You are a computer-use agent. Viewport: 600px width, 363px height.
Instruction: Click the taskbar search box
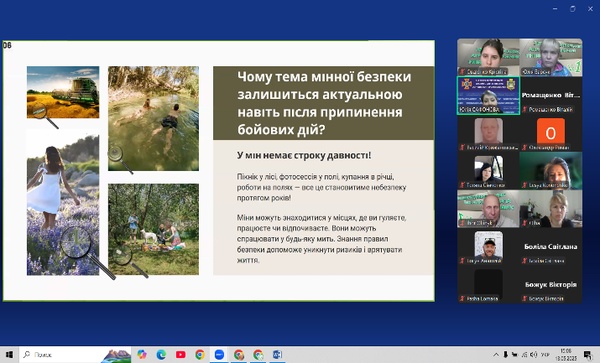pos(76,355)
